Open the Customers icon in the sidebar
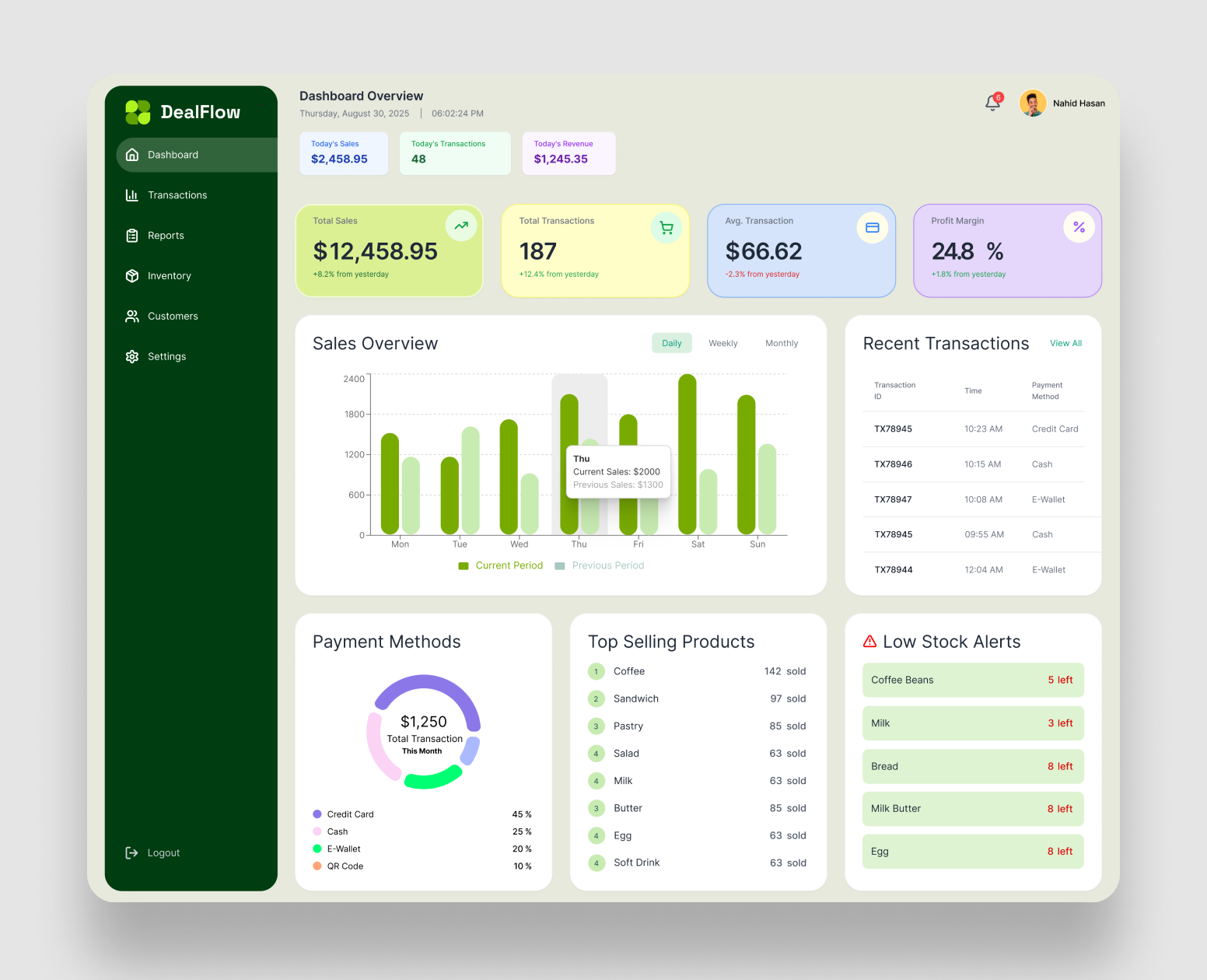Screen dimensions: 1207x980 pyautogui.click(x=132, y=316)
